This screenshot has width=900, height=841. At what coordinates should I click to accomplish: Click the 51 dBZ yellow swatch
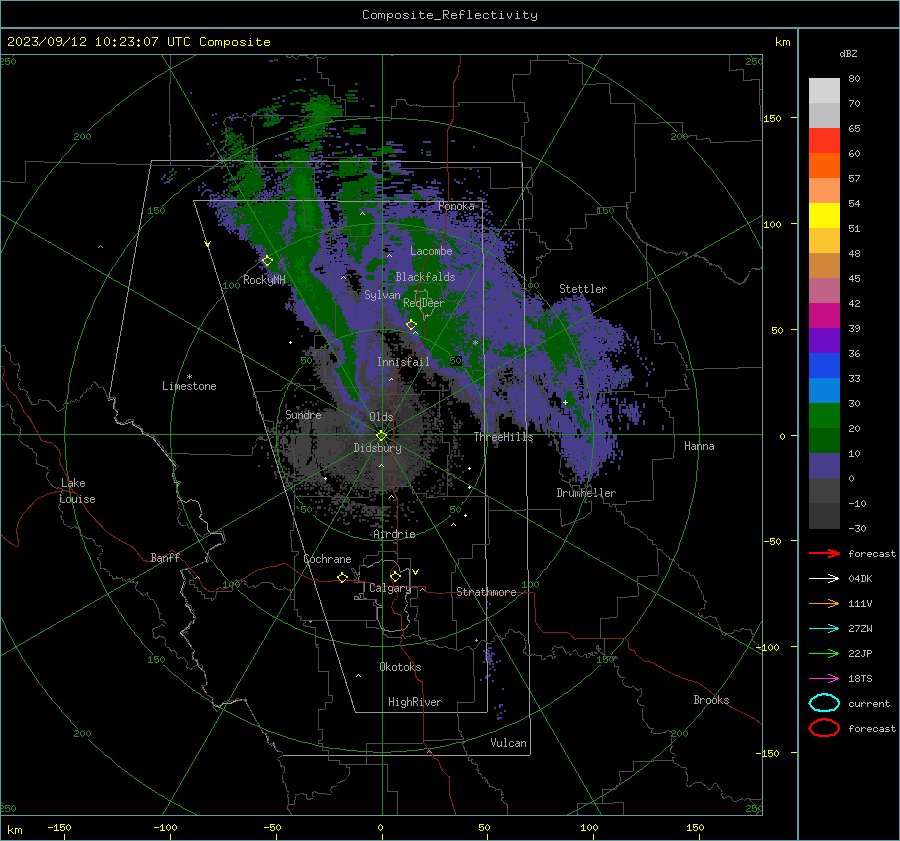pos(824,215)
